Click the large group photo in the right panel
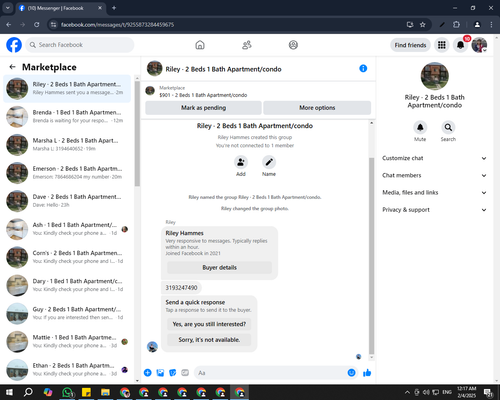The image size is (500, 400). point(435,76)
